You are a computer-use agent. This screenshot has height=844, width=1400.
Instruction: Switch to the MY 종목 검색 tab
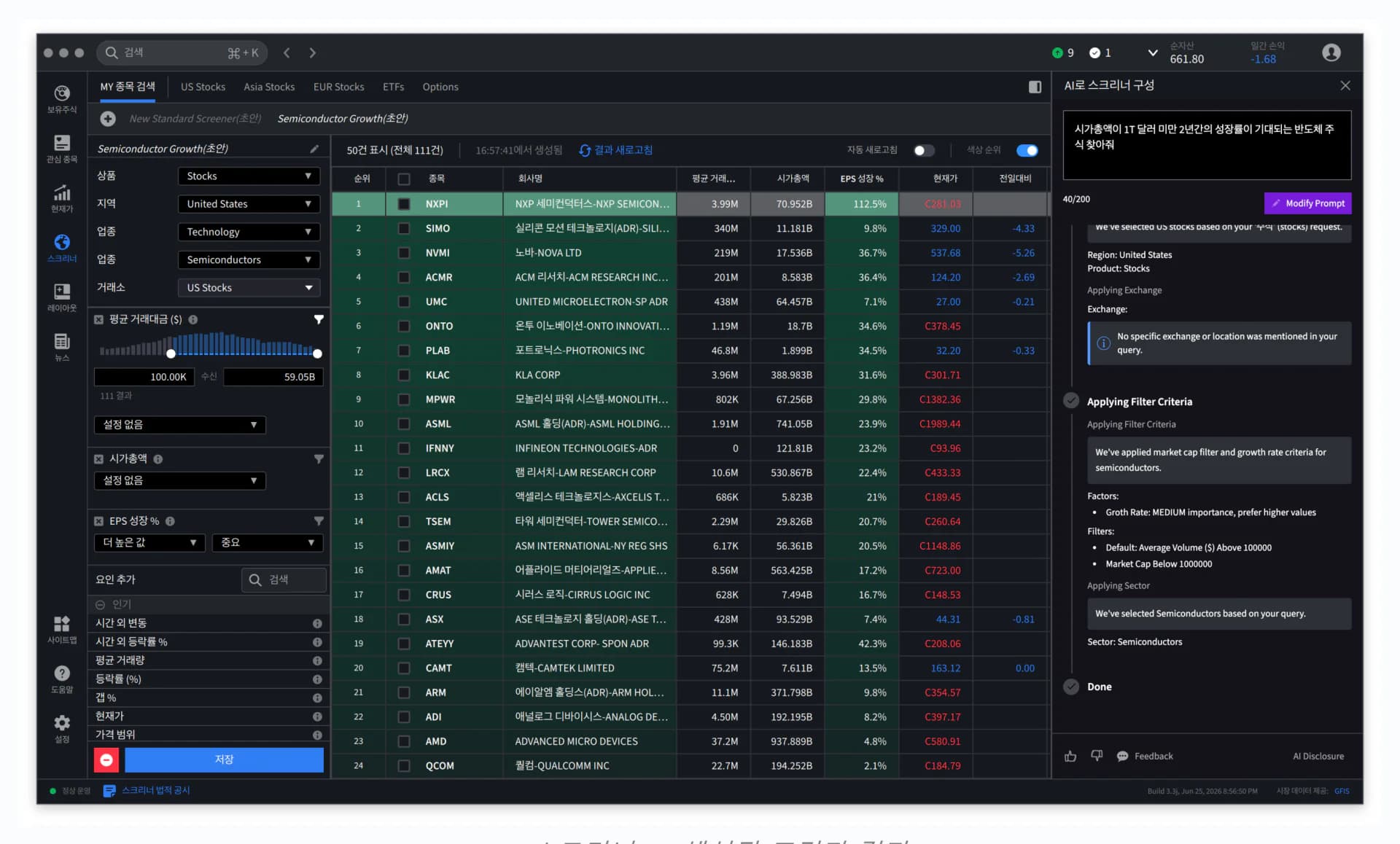click(x=128, y=87)
